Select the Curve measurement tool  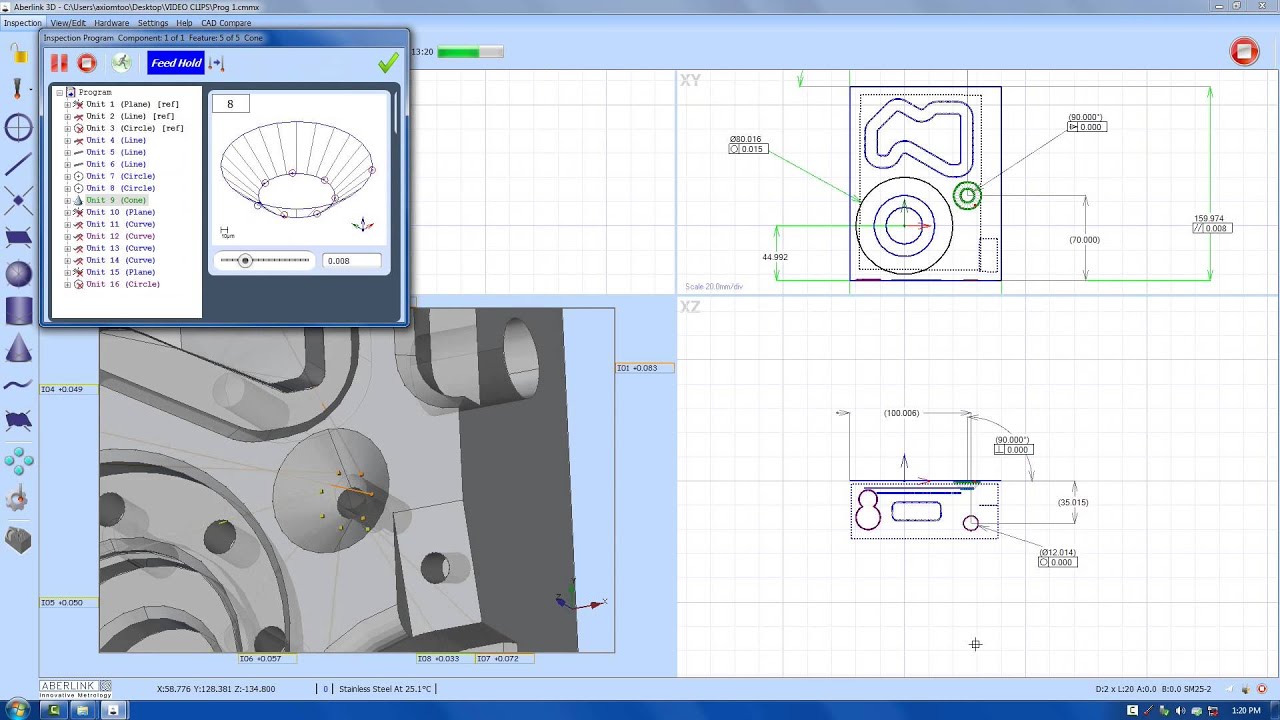point(18,385)
